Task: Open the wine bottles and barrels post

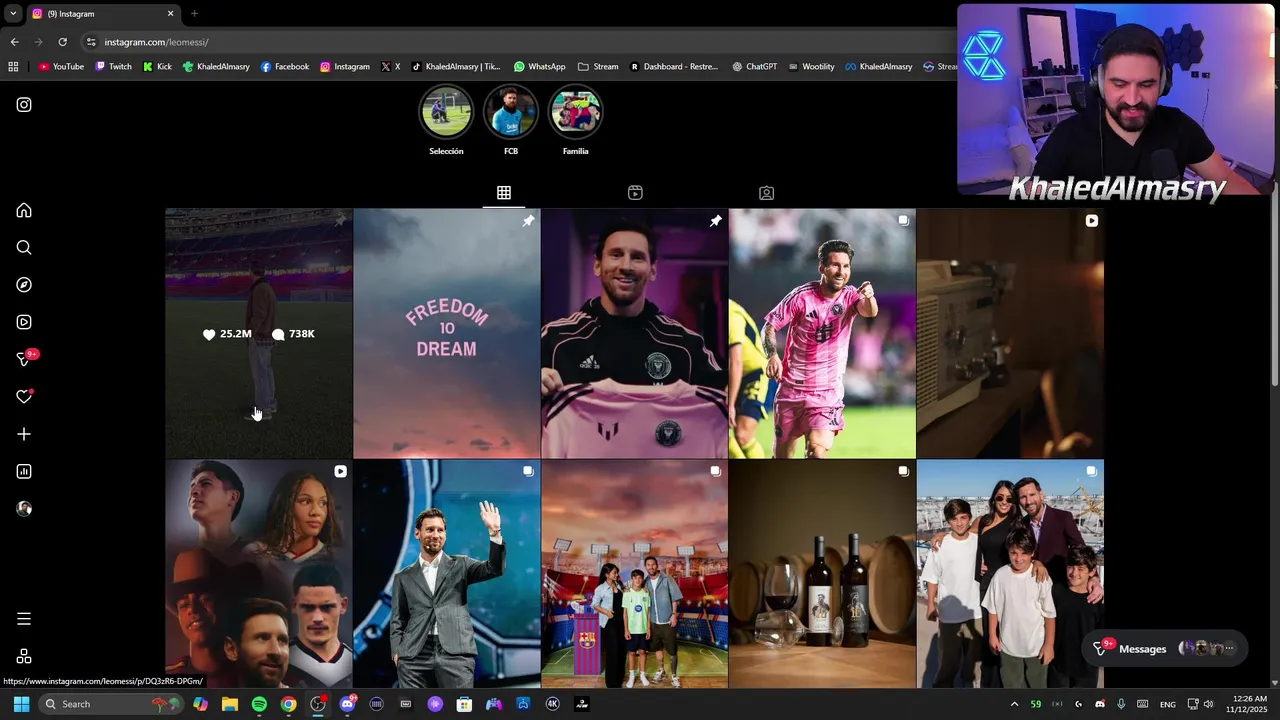Action: pyautogui.click(x=822, y=574)
